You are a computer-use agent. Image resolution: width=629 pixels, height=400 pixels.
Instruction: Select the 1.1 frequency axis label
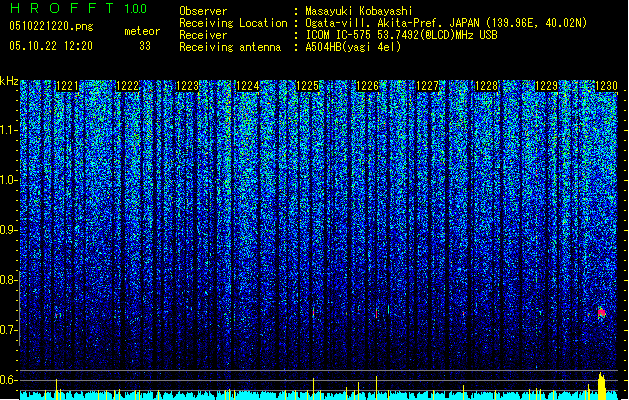coord(8,130)
